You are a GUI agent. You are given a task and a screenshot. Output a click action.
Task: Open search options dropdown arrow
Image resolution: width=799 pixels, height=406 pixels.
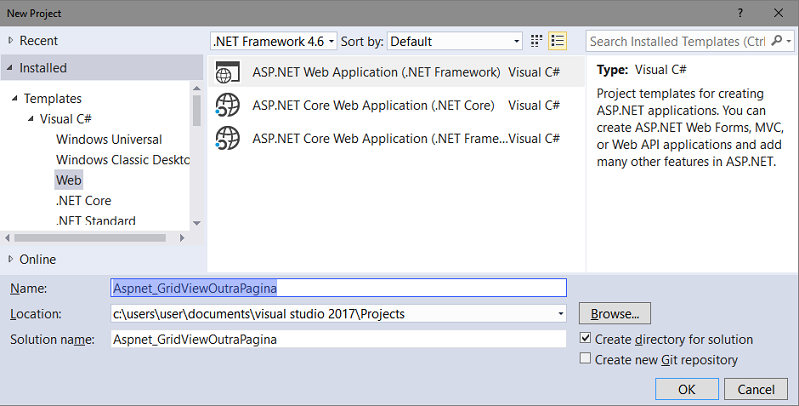tap(789, 41)
